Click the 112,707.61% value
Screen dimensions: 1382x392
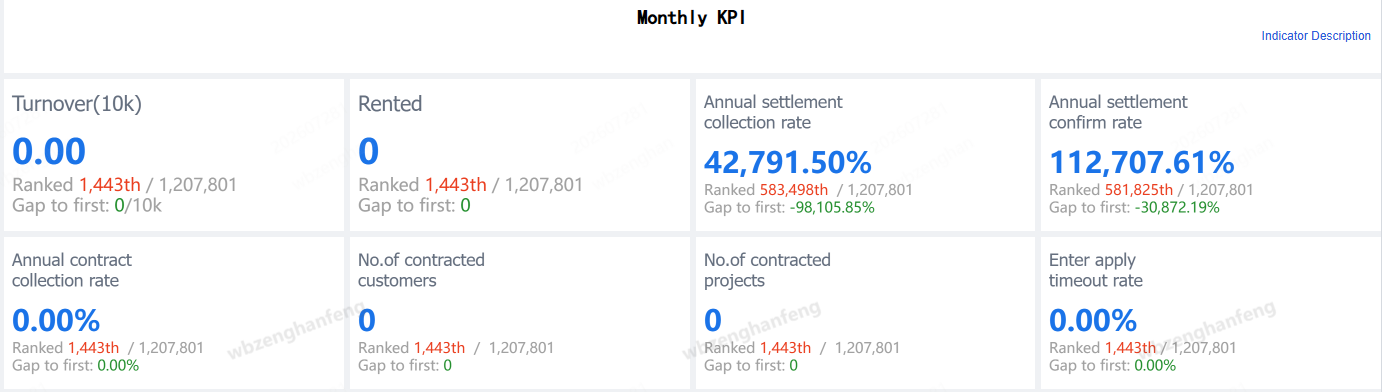pyautogui.click(x=1142, y=162)
